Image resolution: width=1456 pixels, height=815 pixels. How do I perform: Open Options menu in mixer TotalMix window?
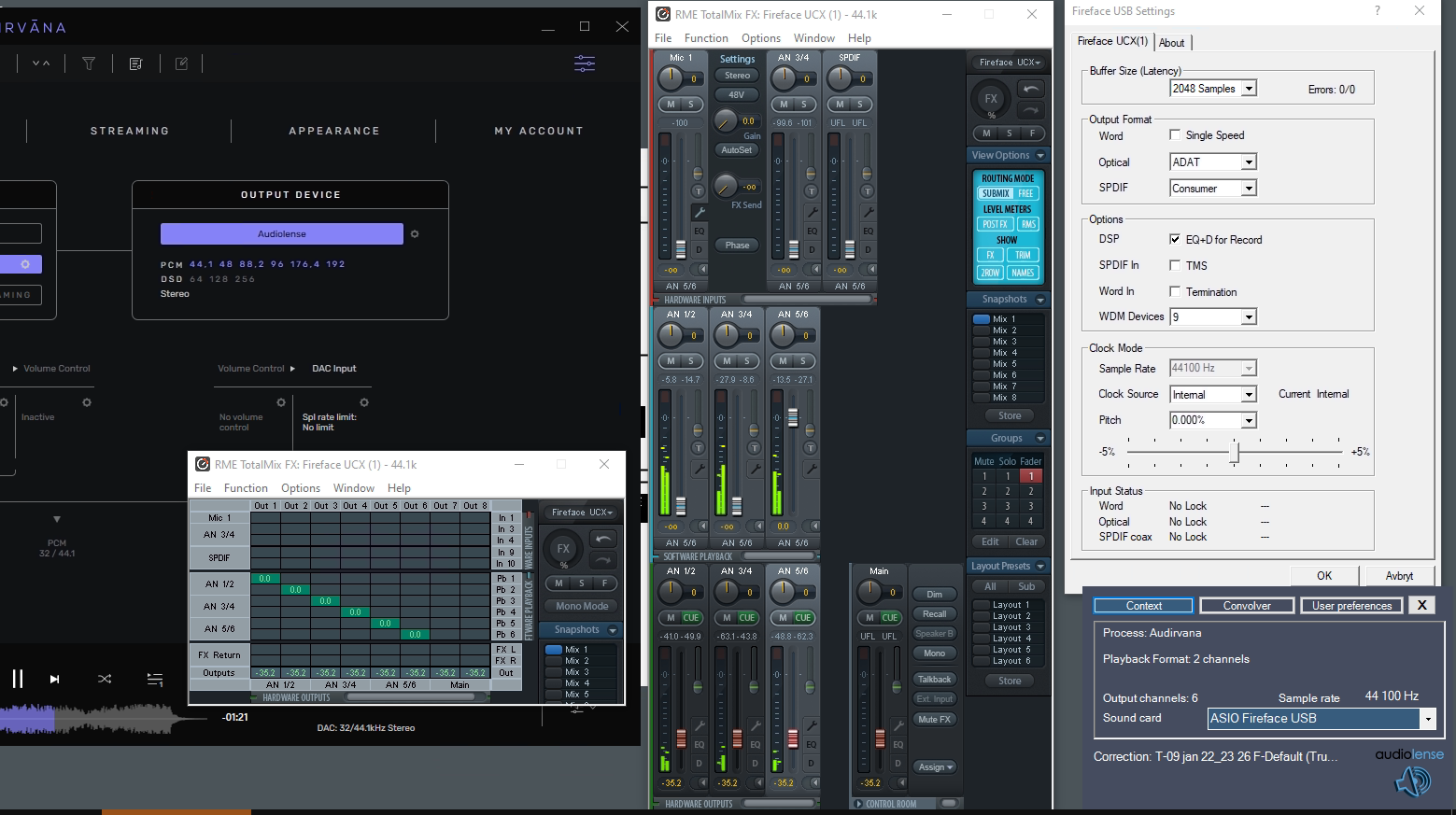[761, 38]
